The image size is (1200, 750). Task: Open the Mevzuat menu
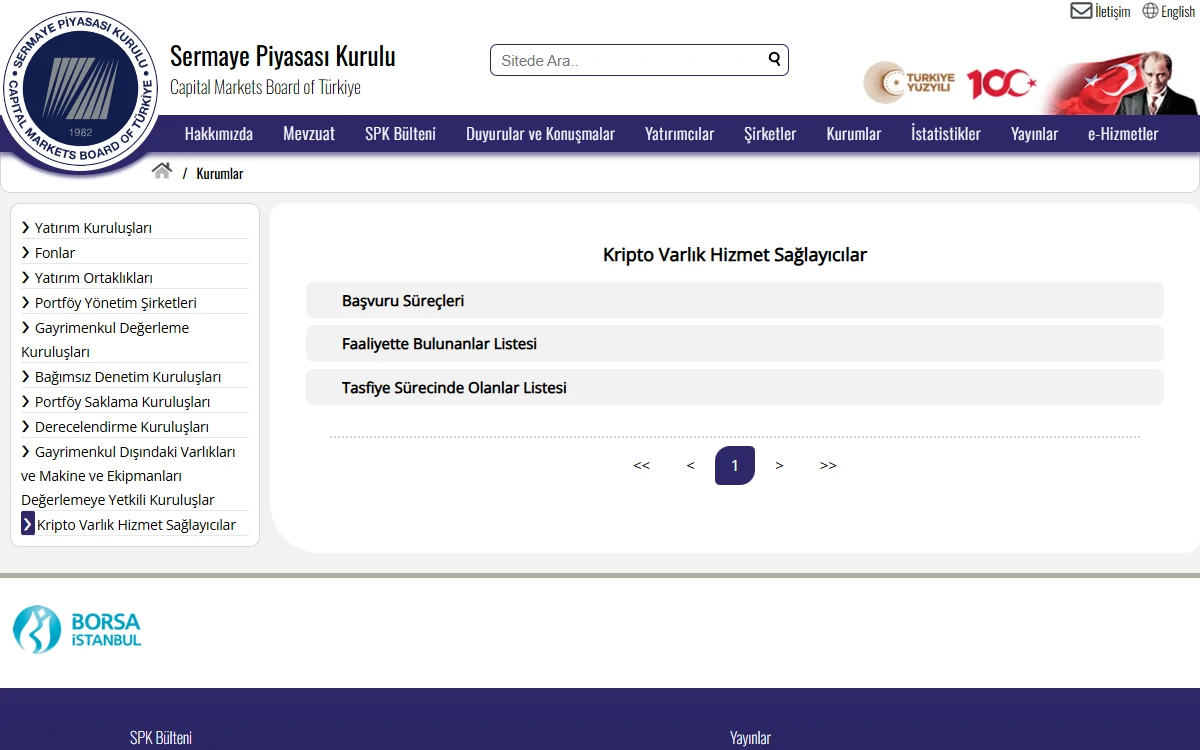tap(309, 133)
